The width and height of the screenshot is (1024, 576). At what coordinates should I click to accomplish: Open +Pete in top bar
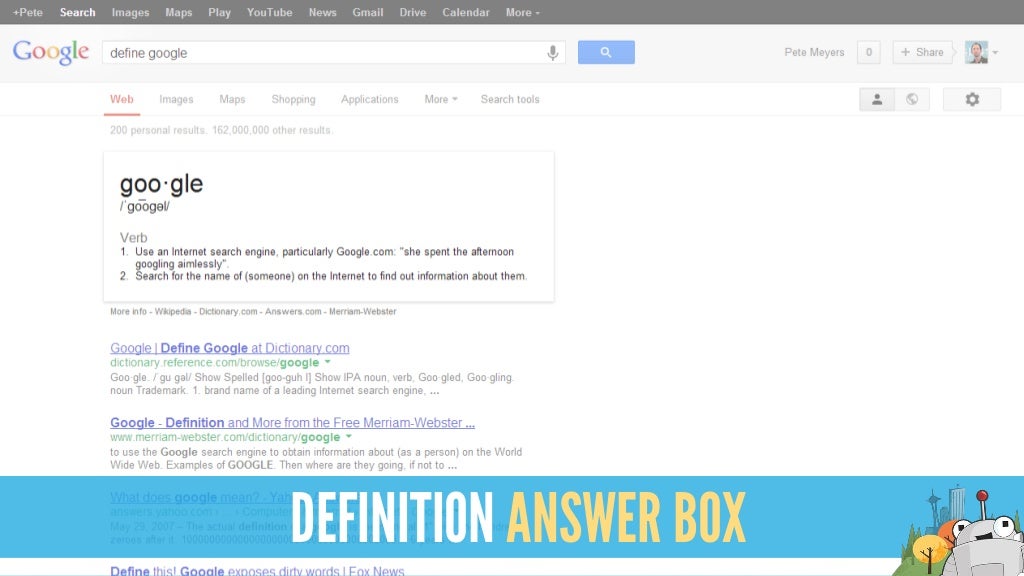[27, 12]
